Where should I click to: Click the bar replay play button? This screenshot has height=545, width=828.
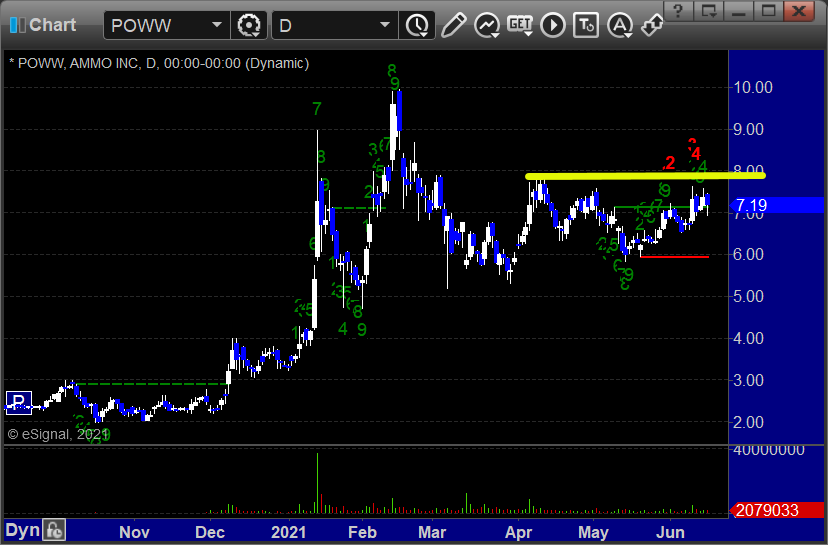click(553, 25)
